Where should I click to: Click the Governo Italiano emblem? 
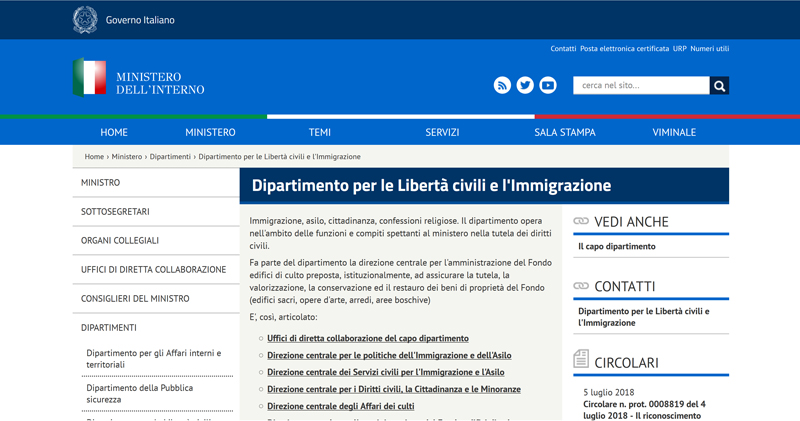[x=85, y=20]
